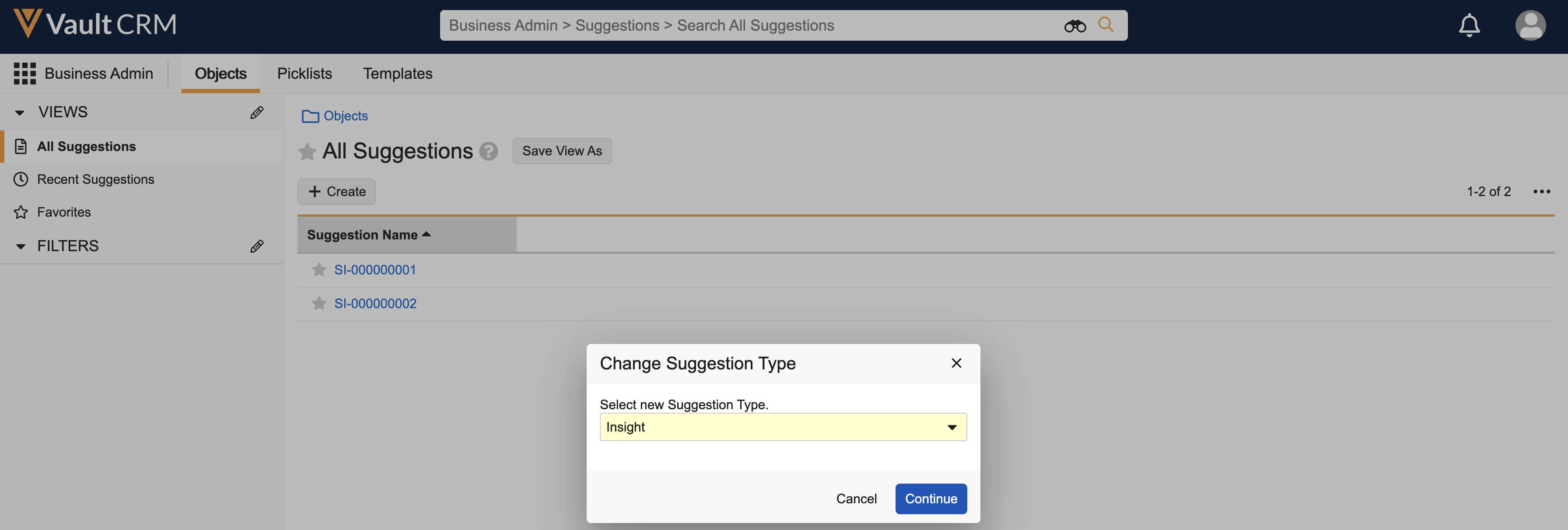Open the notifications bell

click(x=1469, y=25)
